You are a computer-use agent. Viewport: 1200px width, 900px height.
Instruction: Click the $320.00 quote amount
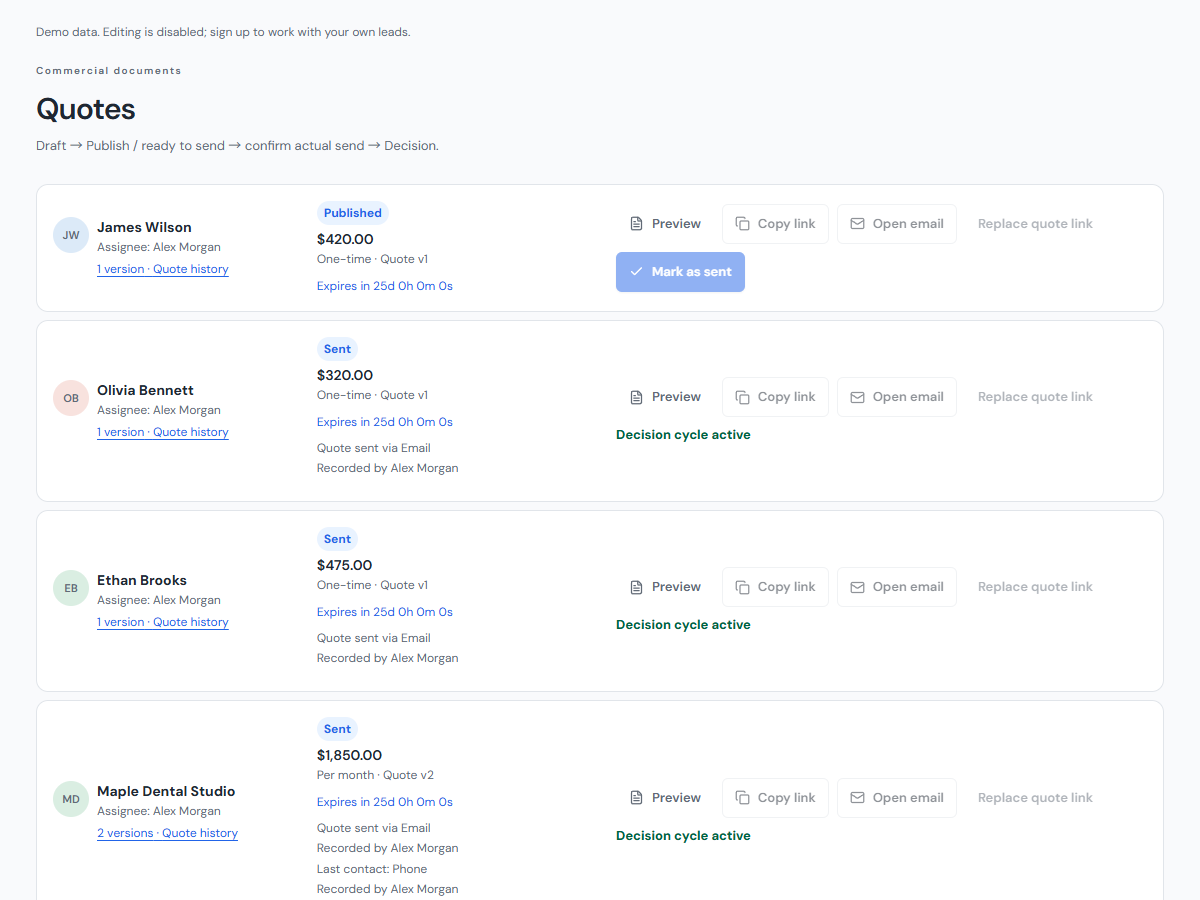(345, 375)
